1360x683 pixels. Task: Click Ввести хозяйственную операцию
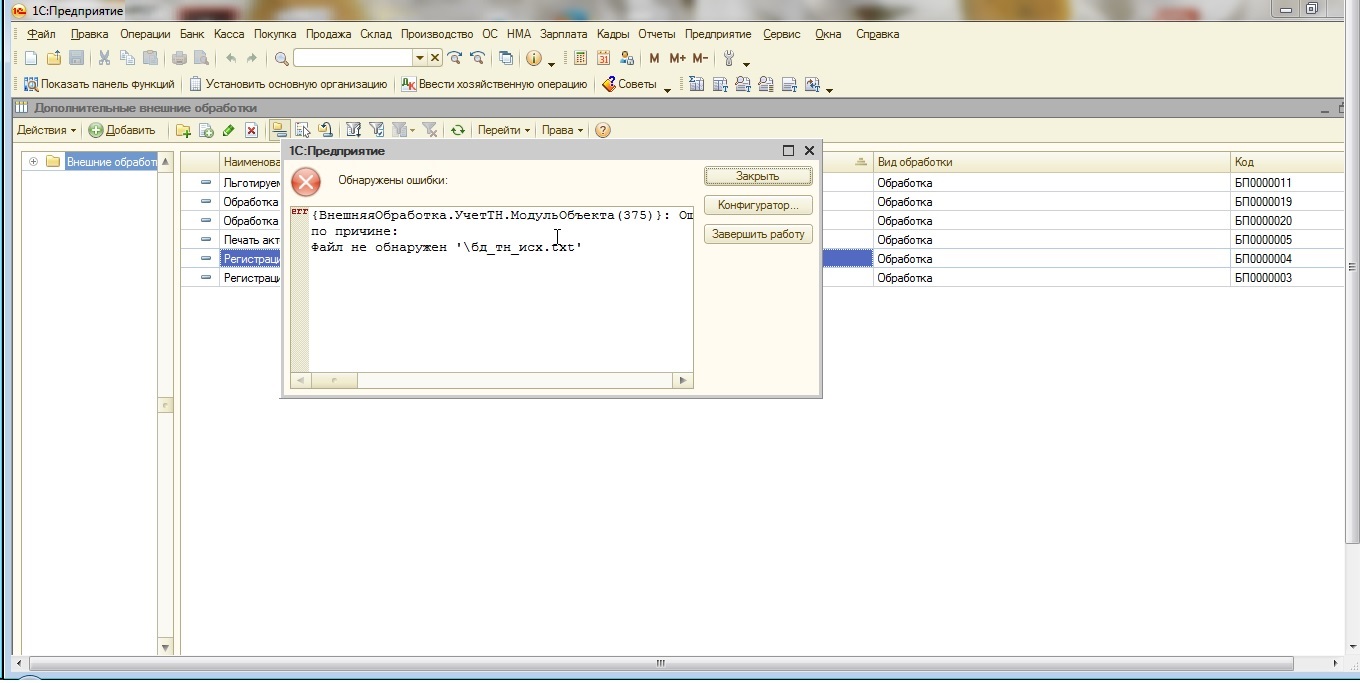(494, 85)
